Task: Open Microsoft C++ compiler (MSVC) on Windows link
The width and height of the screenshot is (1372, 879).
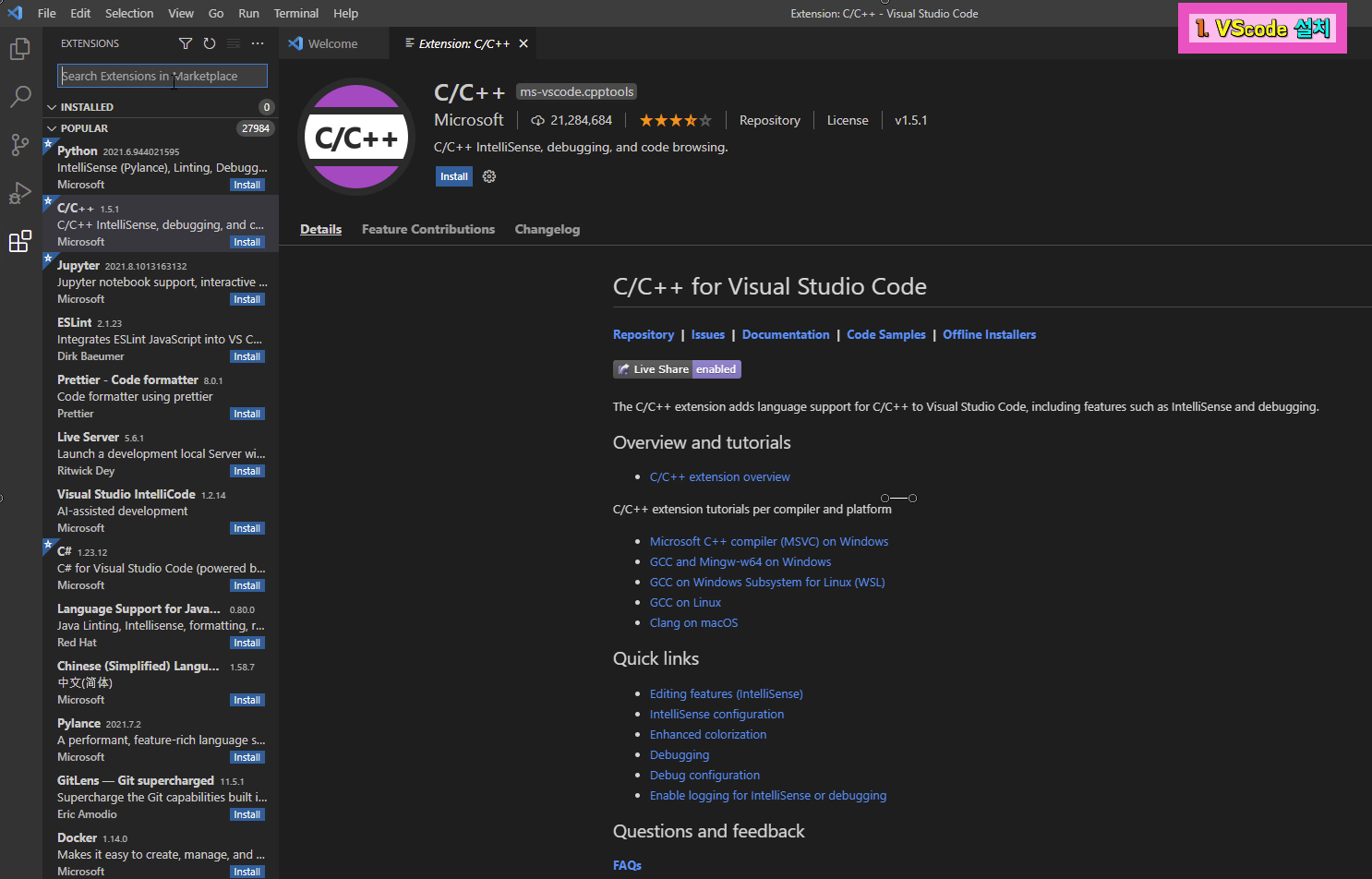Action: 769,542
